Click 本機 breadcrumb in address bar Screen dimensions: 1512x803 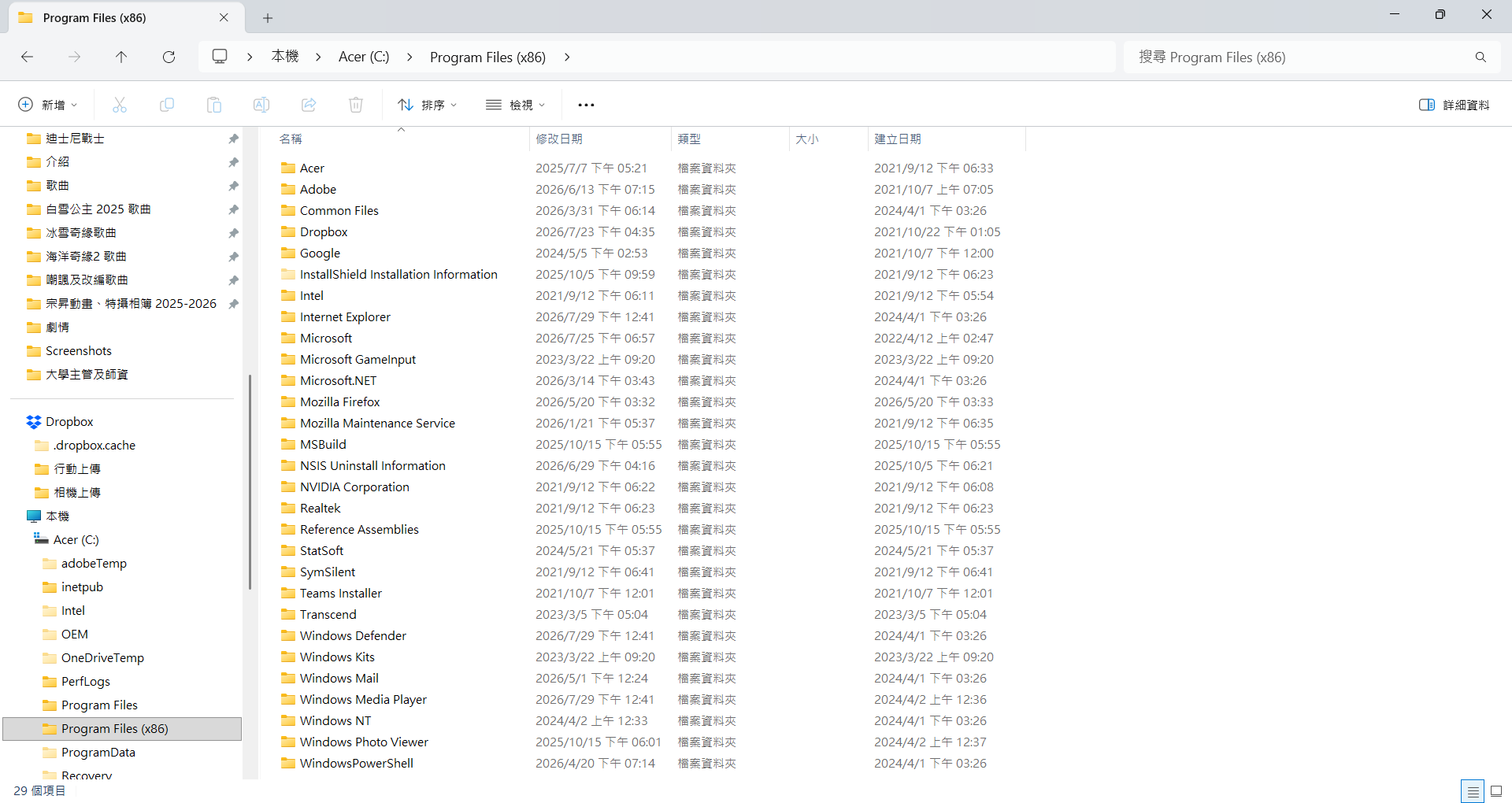pos(285,57)
